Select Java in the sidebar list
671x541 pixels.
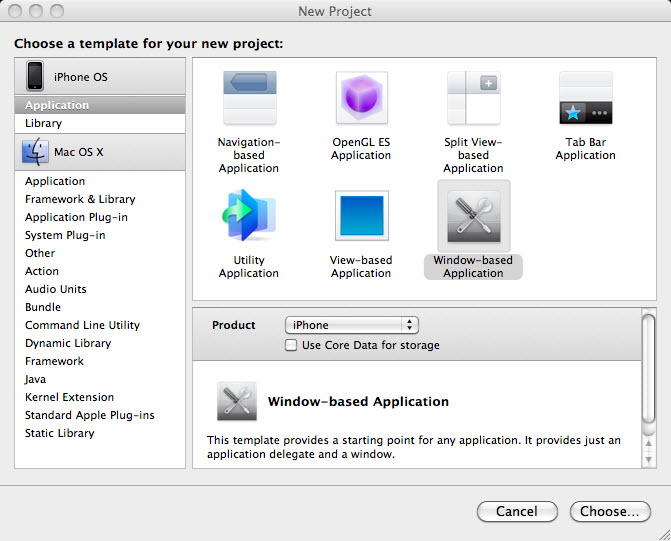pos(100,379)
